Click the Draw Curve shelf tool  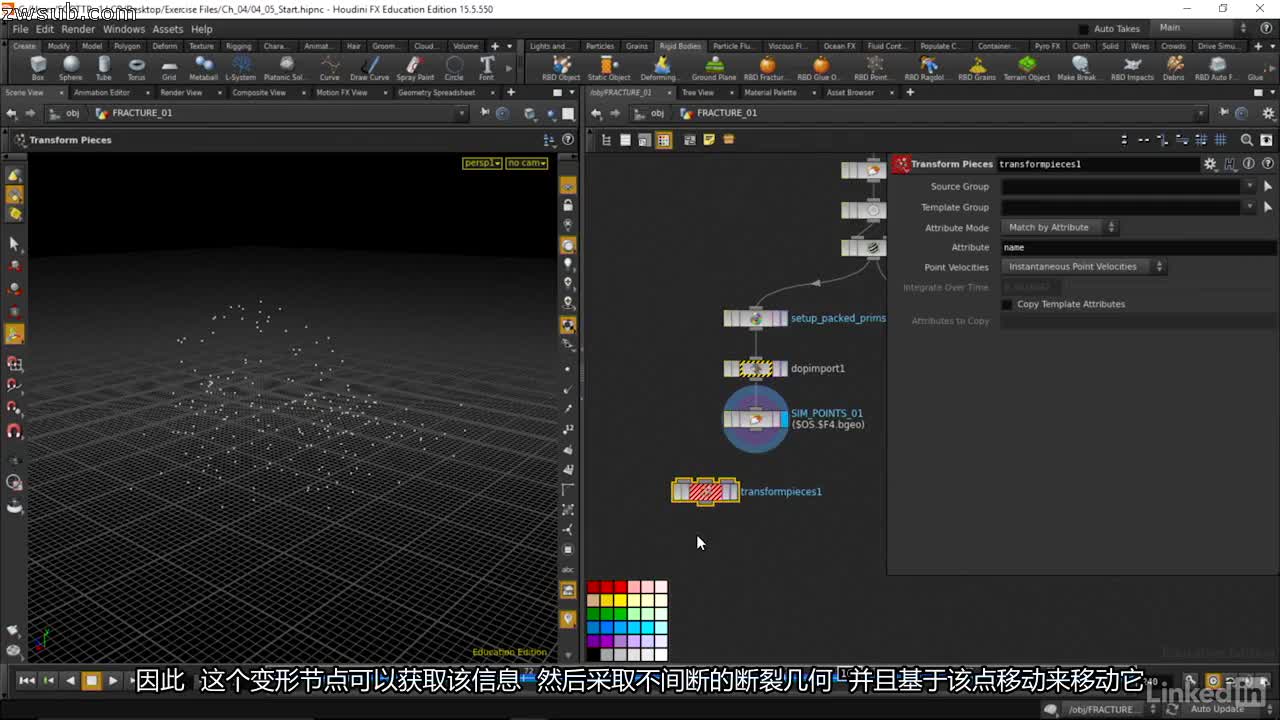coord(369,65)
